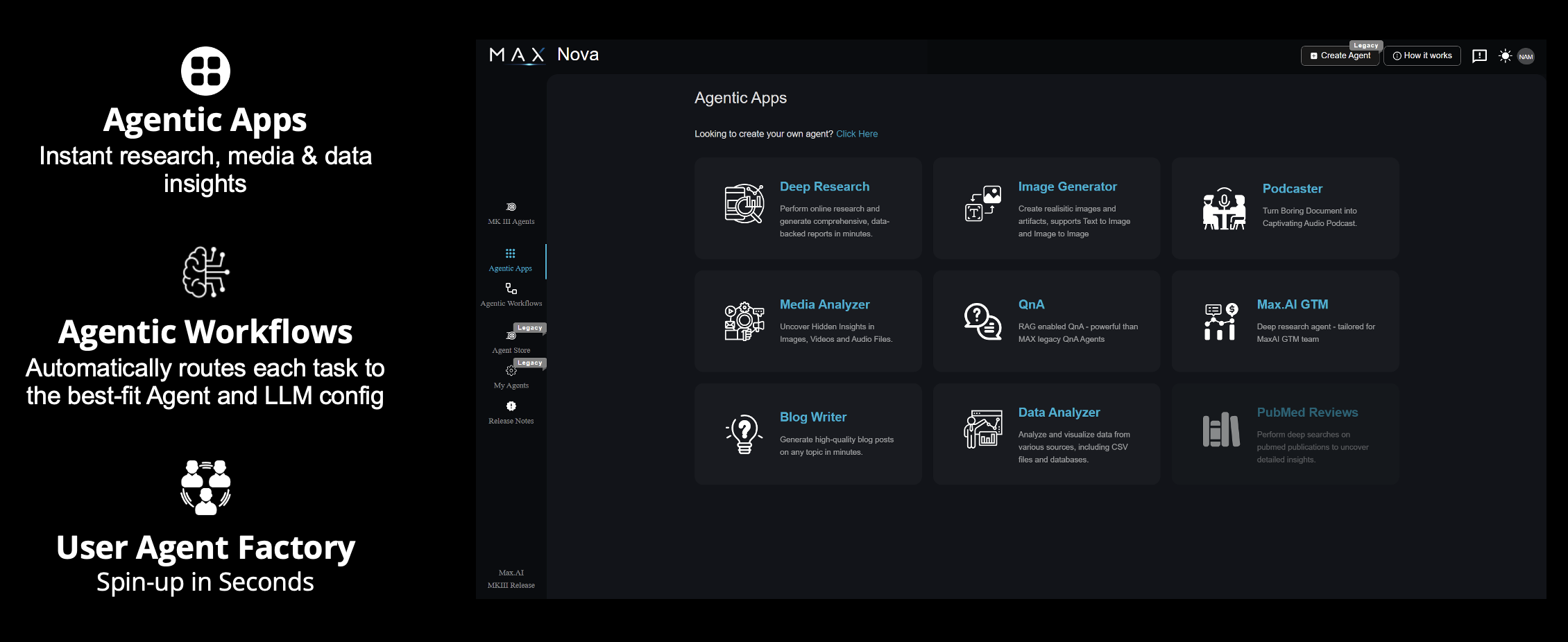This screenshot has width=1568, height=642.
Task: Click the QnA chat bubble icon
Action: pyautogui.click(x=982, y=322)
